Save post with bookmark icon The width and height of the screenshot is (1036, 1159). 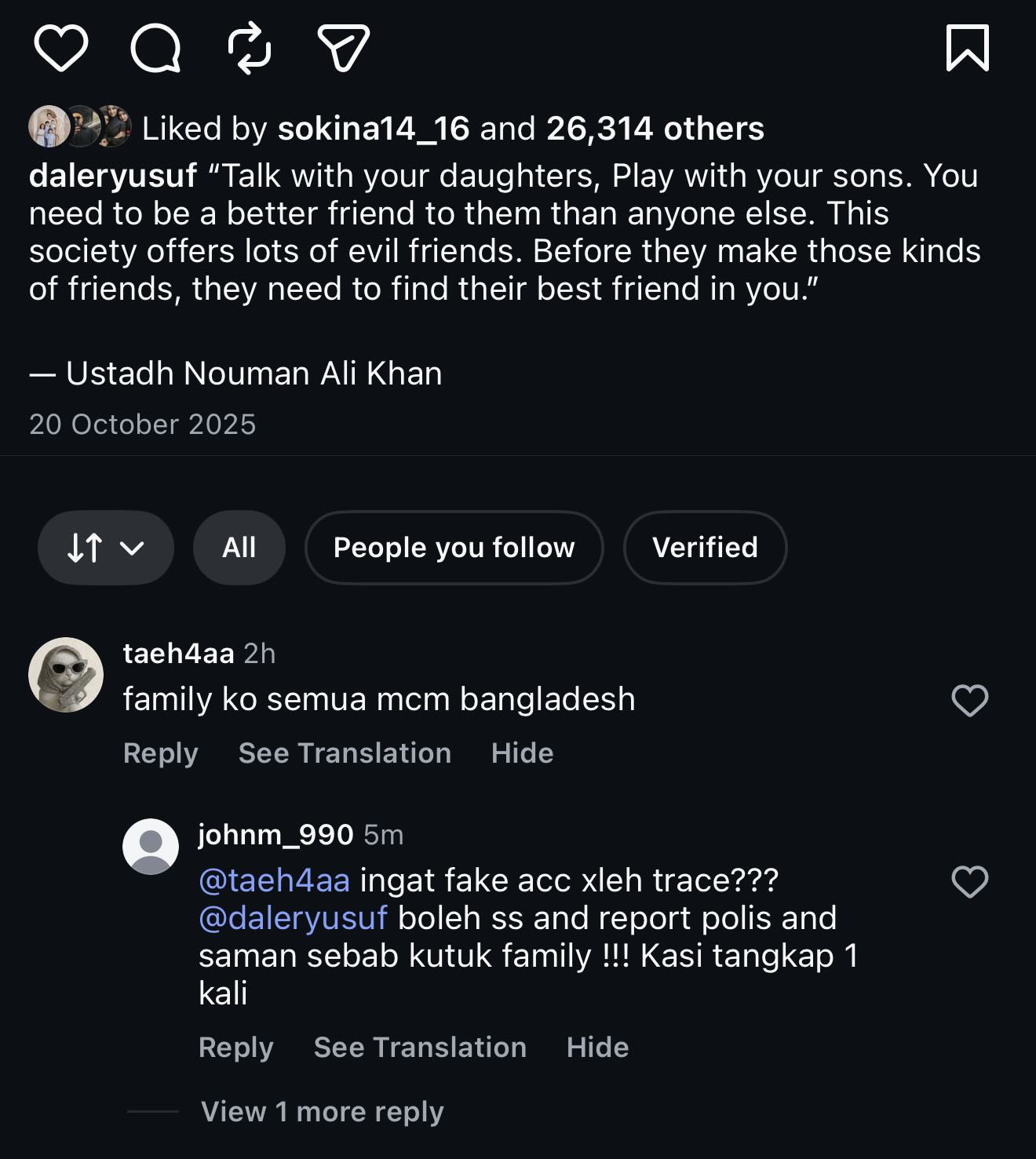point(967,48)
